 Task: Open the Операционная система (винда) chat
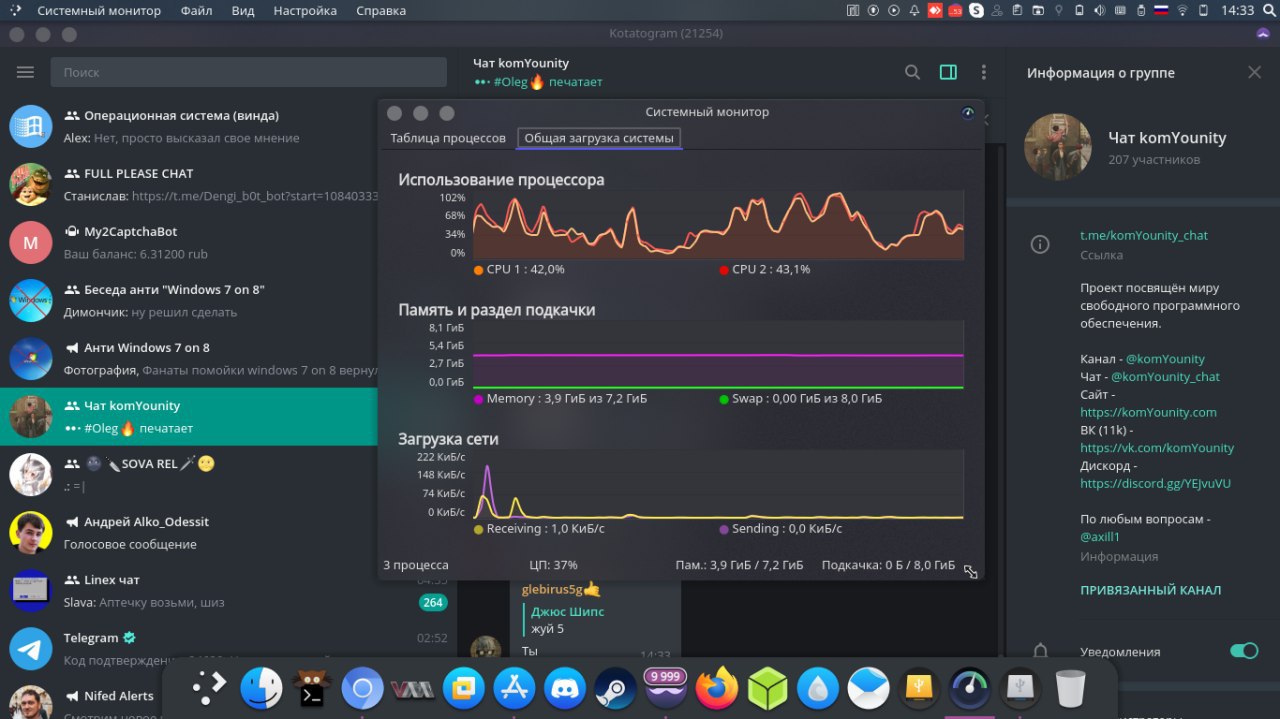[x=190, y=127]
